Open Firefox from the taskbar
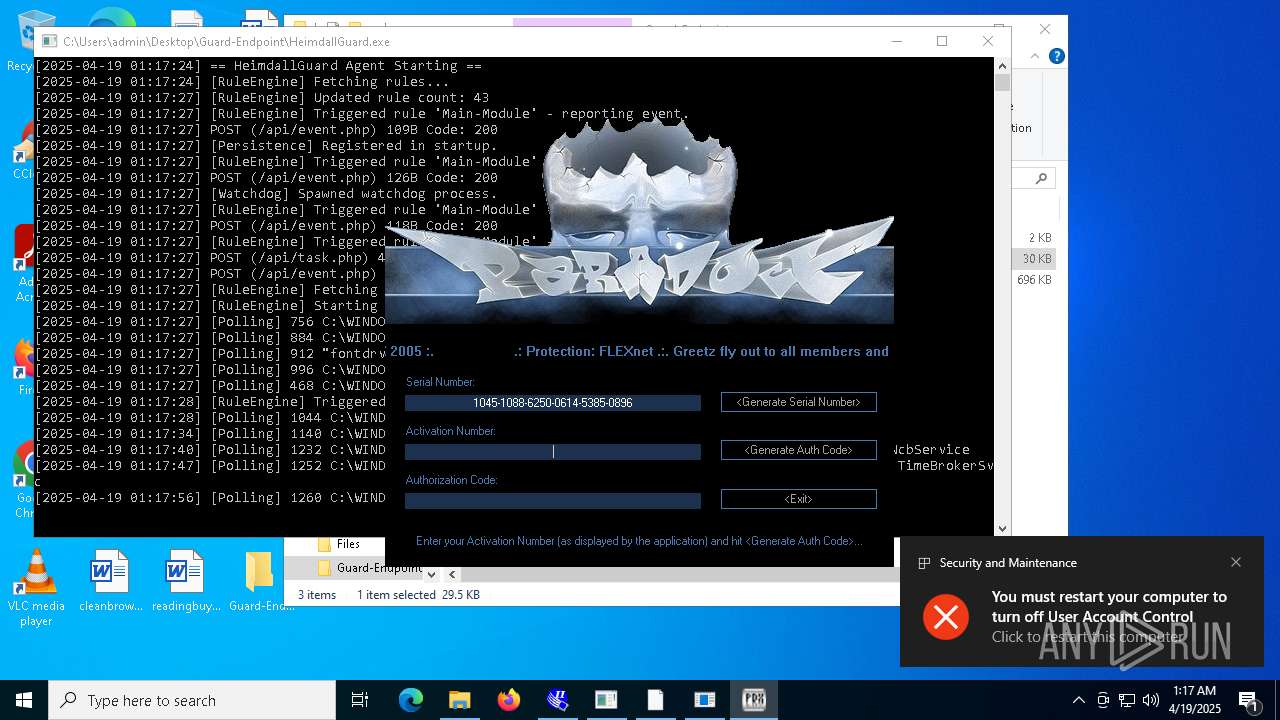This screenshot has height=720, width=1280. click(x=508, y=700)
